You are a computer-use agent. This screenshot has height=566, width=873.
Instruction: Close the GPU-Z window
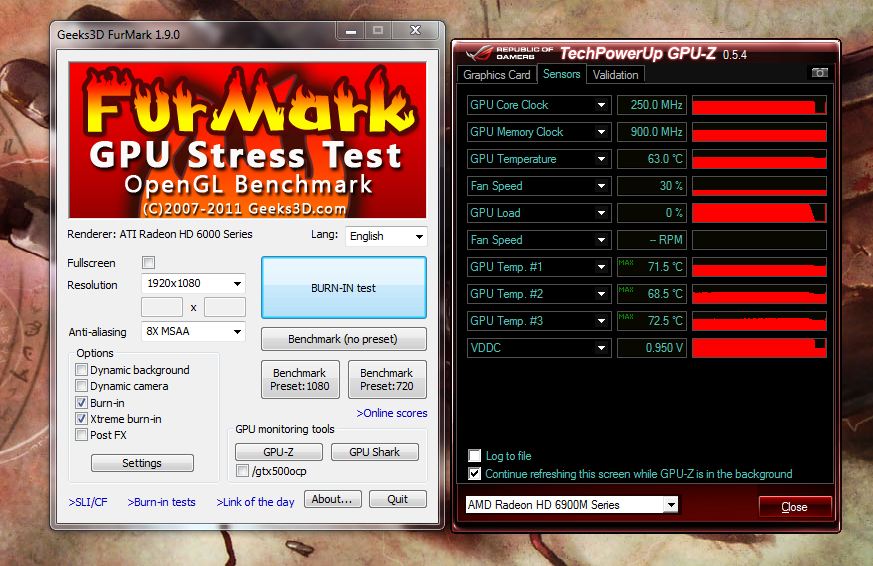point(794,507)
